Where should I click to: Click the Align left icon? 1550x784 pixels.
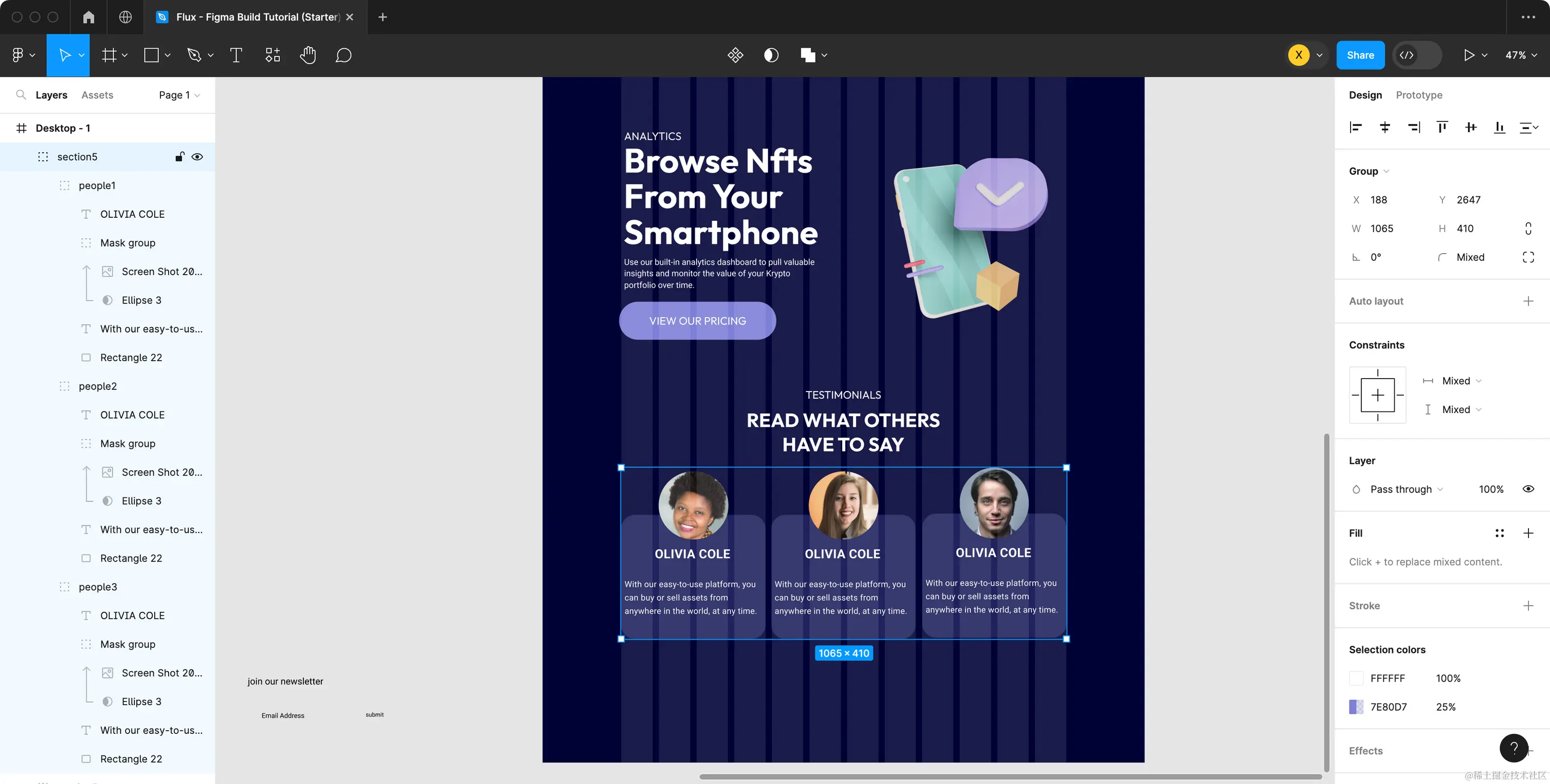click(x=1356, y=127)
